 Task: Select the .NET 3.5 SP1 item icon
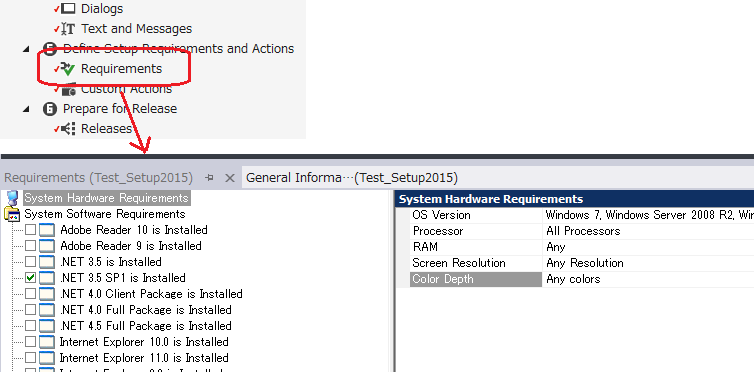coord(47,278)
